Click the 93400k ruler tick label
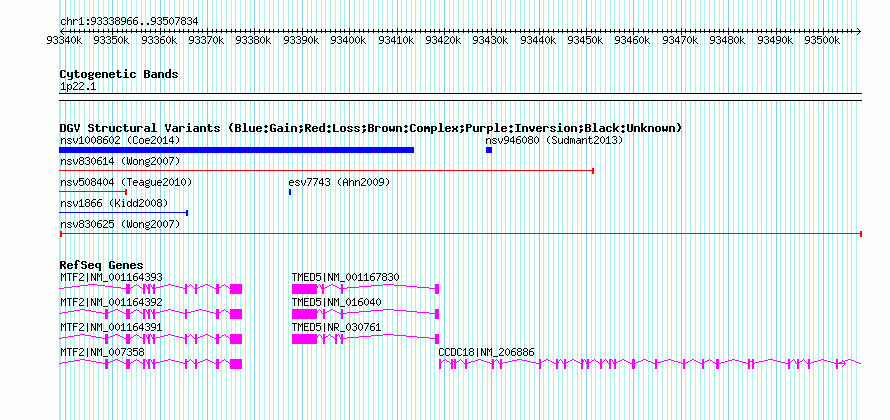 346,40
